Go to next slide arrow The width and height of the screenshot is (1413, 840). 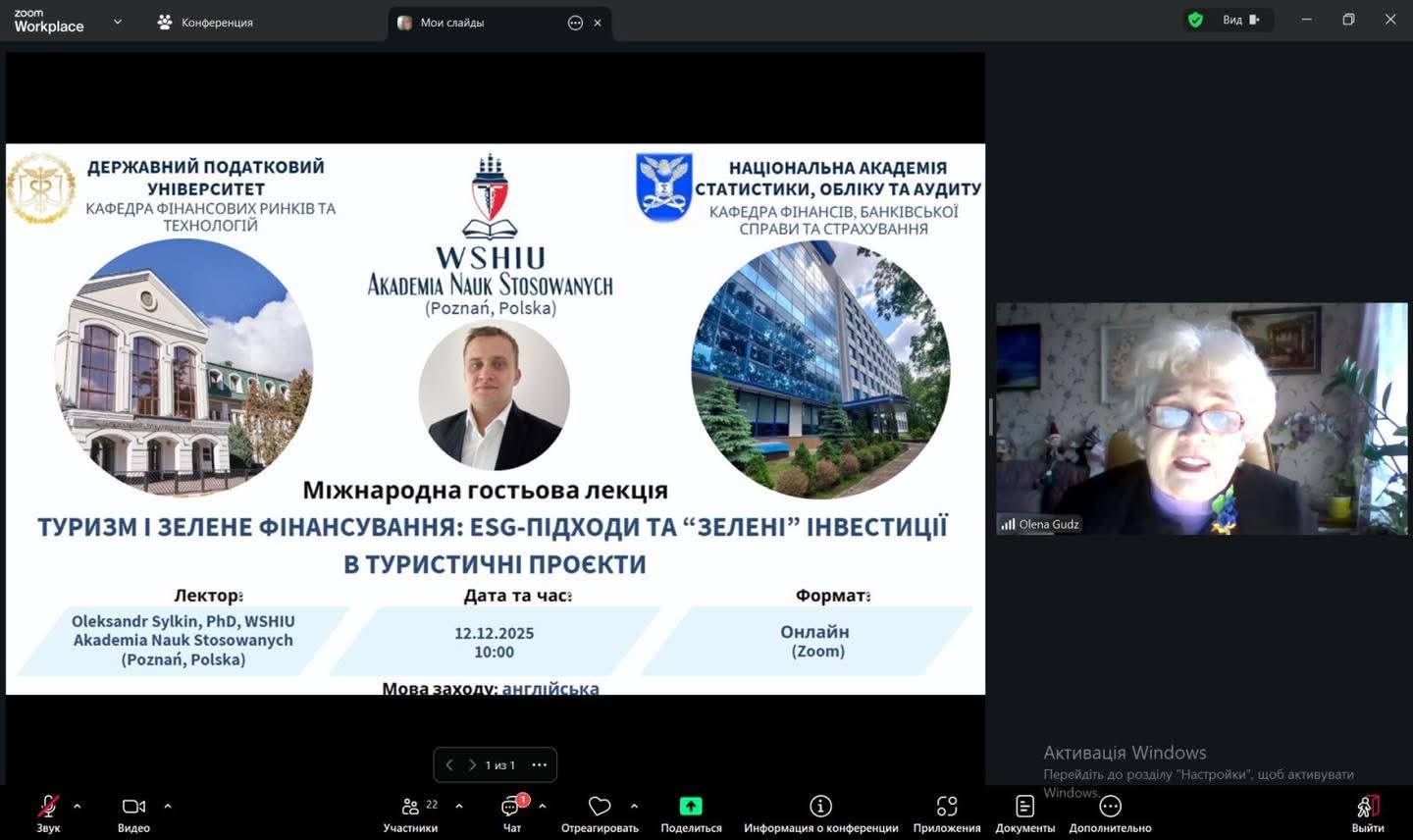coord(472,764)
